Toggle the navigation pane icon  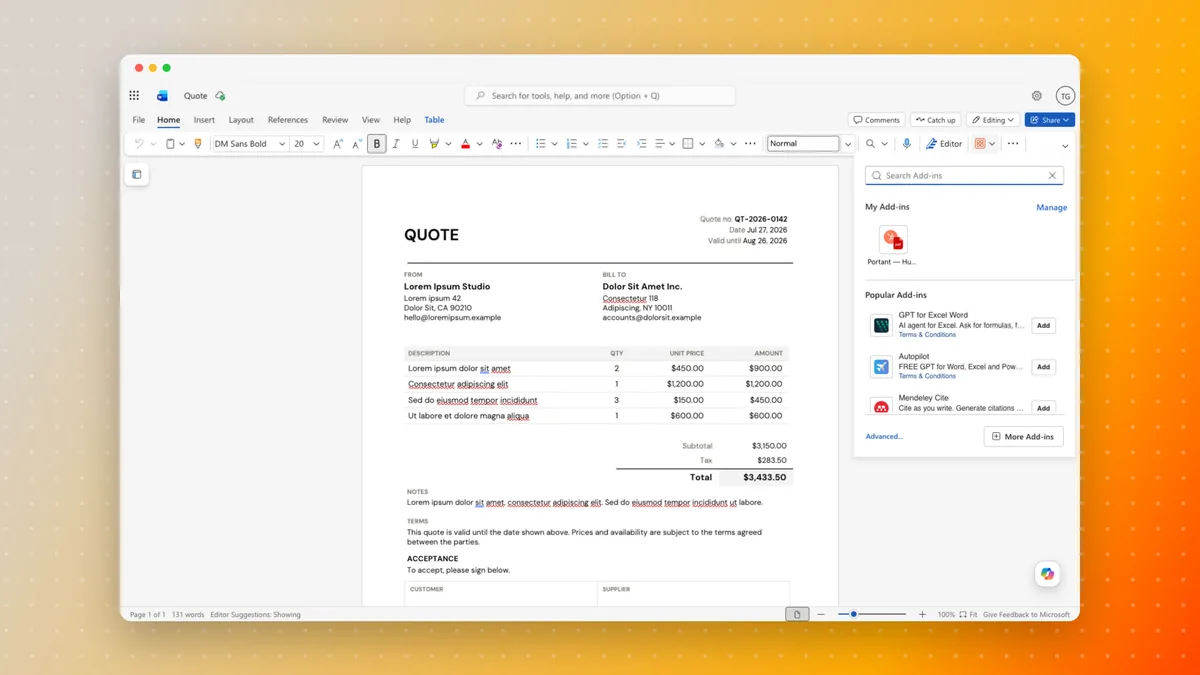click(137, 174)
